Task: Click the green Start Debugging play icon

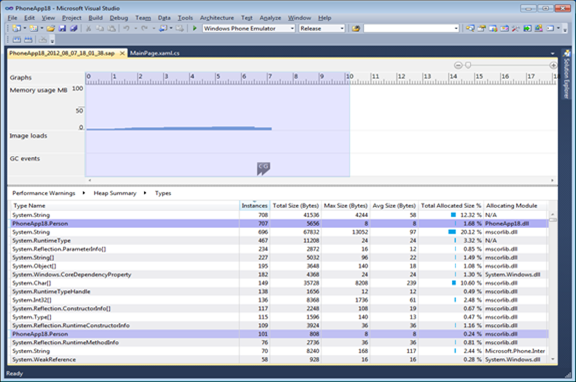Action: pyautogui.click(x=195, y=28)
